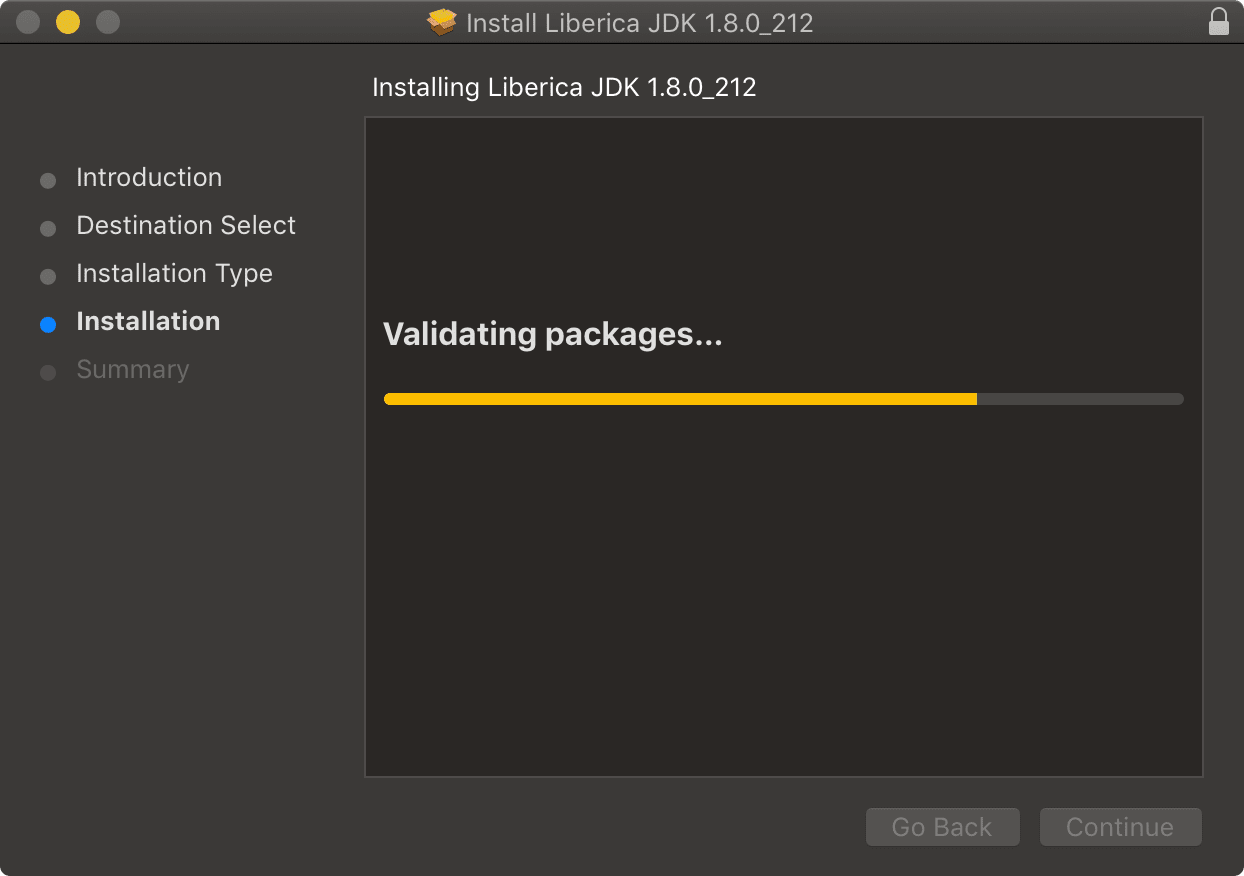The image size is (1244, 876).
Task: Select the dimmed Summary step
Action: click(x=132, y=369)
